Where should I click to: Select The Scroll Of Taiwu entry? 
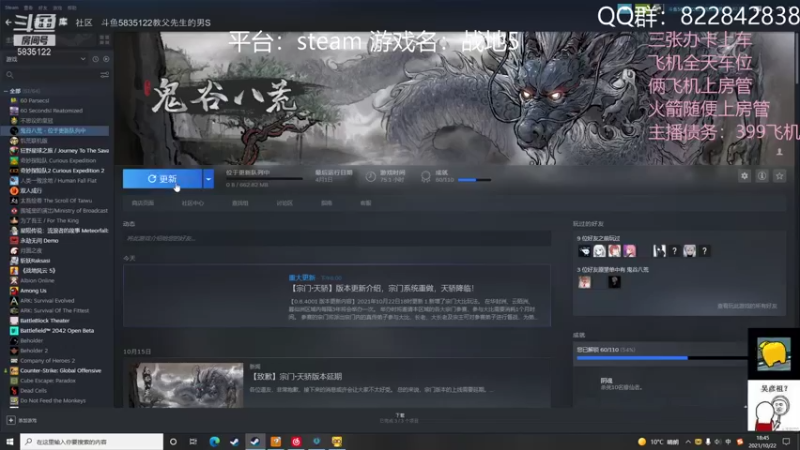coord(56,201)
